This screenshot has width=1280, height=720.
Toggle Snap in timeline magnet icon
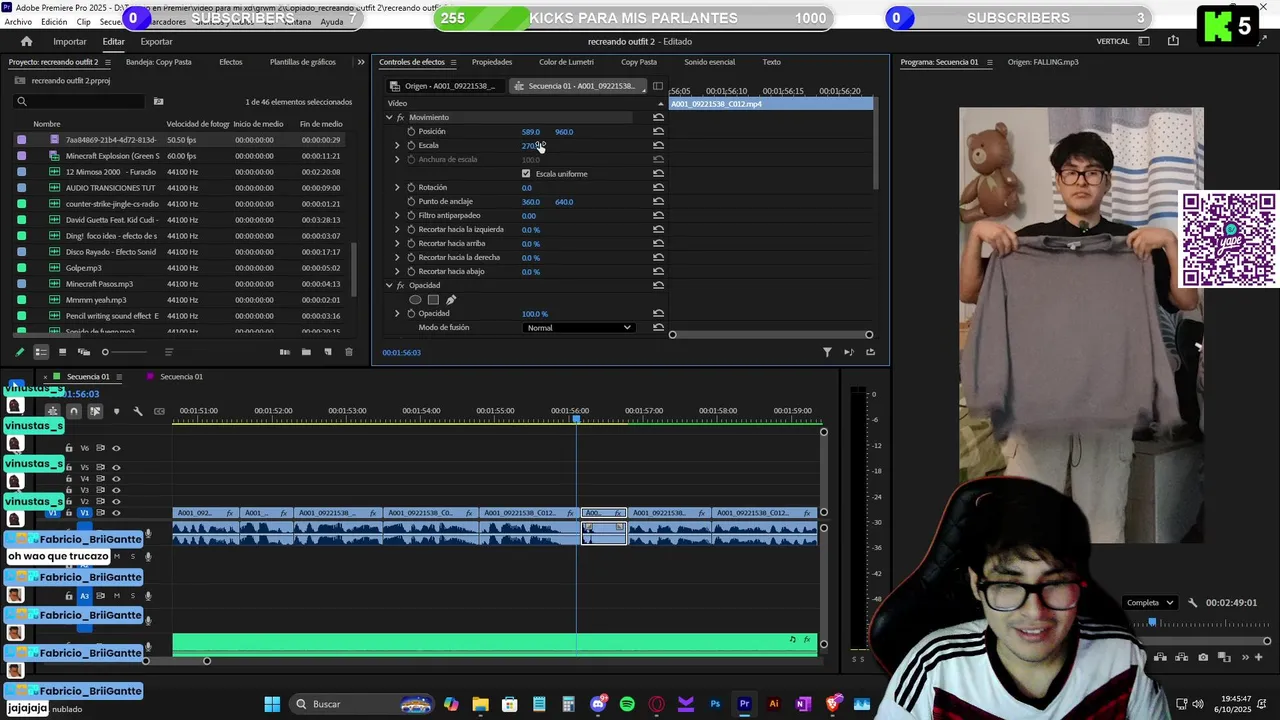click(73, 411)
